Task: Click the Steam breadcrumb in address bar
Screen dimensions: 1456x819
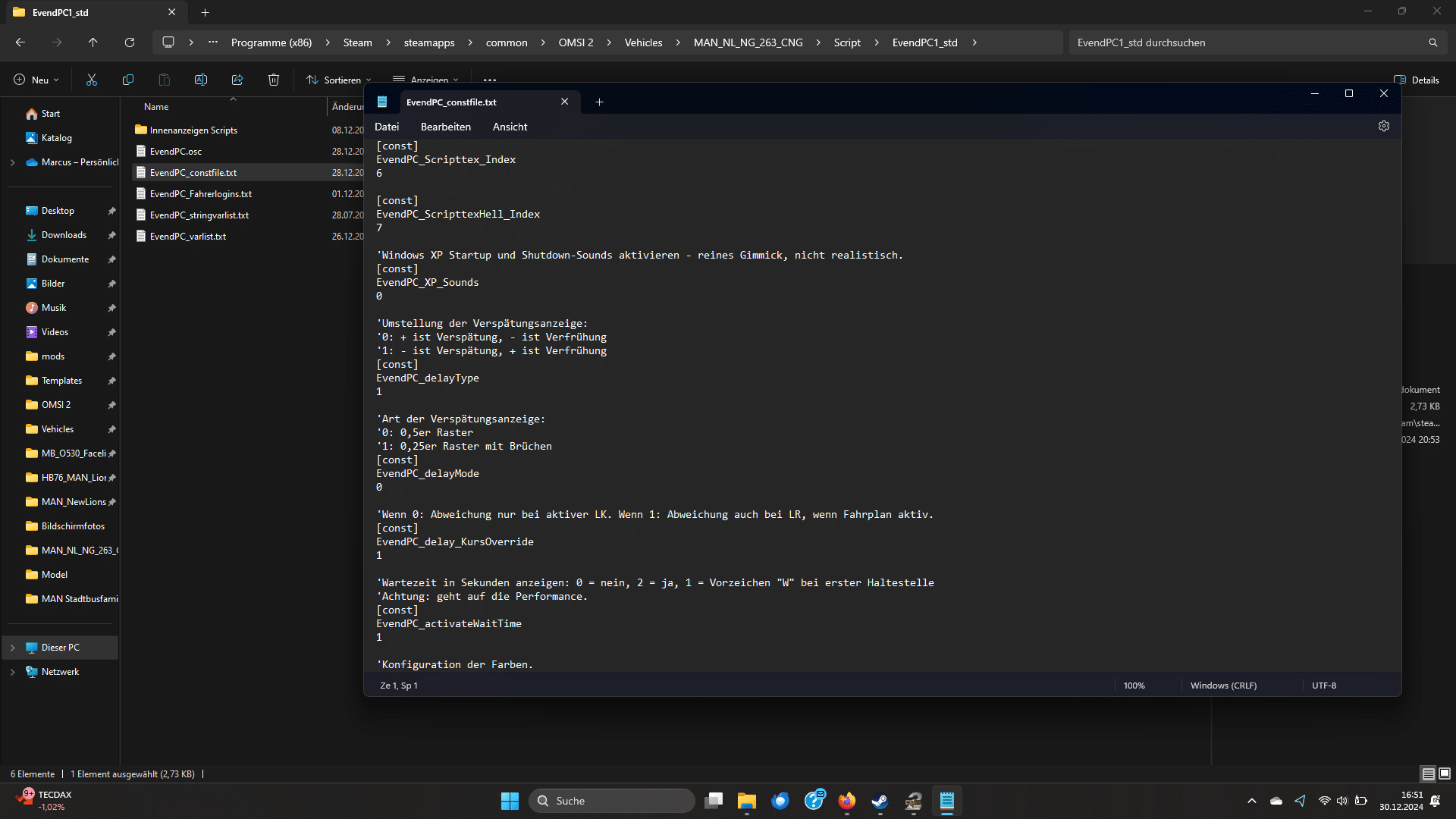Action: [x=357, y=42]
